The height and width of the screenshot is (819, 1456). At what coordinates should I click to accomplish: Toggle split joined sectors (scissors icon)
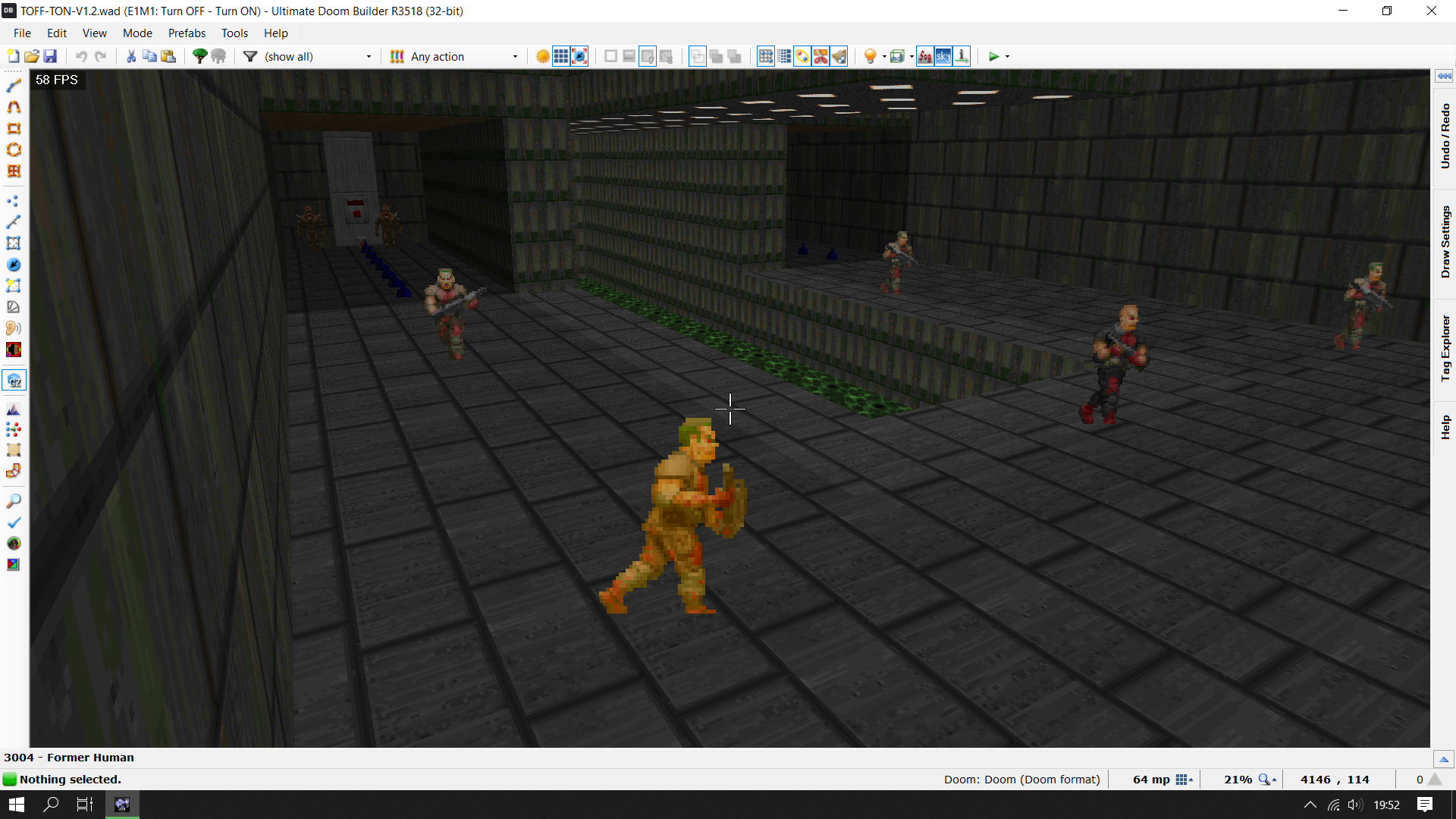821,56
